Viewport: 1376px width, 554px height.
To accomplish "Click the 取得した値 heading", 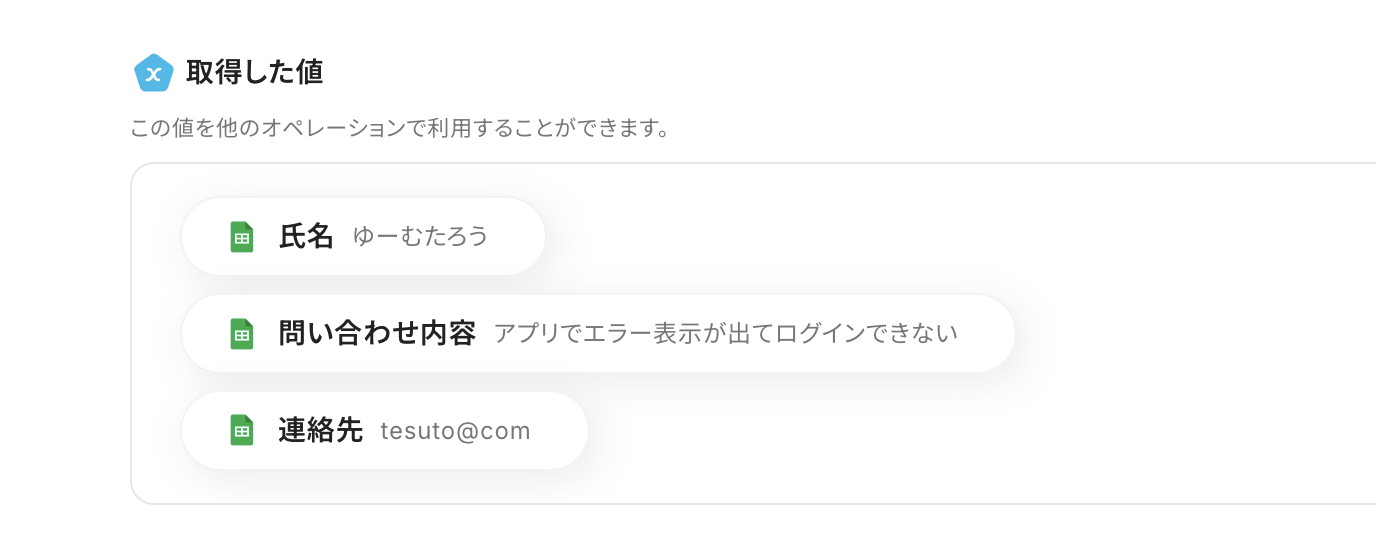I will tap(254, 73).
